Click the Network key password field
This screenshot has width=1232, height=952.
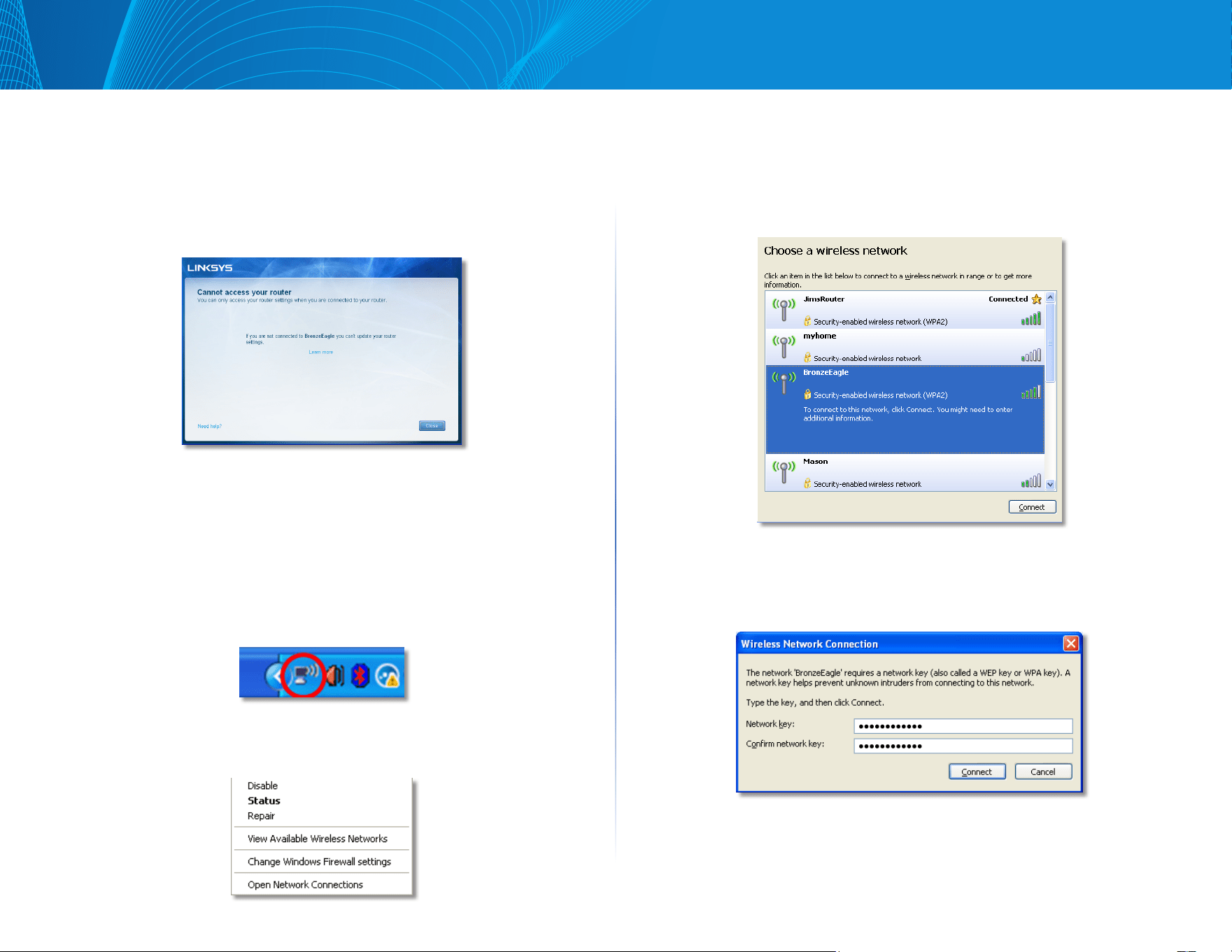[963, 726]
